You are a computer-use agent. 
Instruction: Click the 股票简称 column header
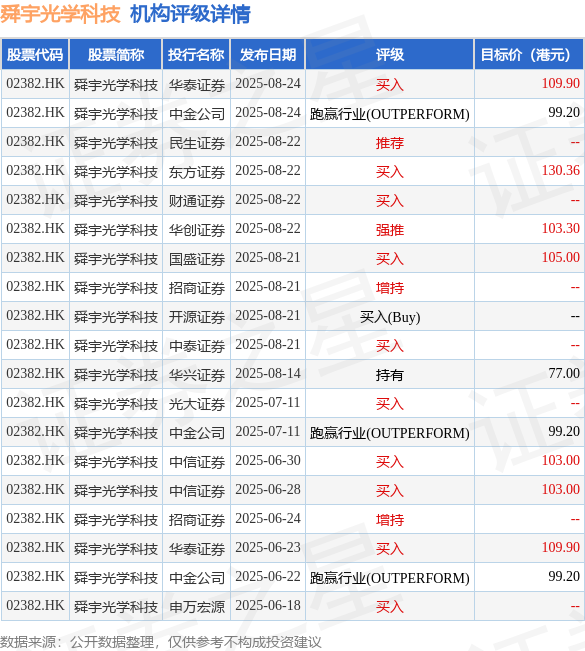[x=116, y=54]
